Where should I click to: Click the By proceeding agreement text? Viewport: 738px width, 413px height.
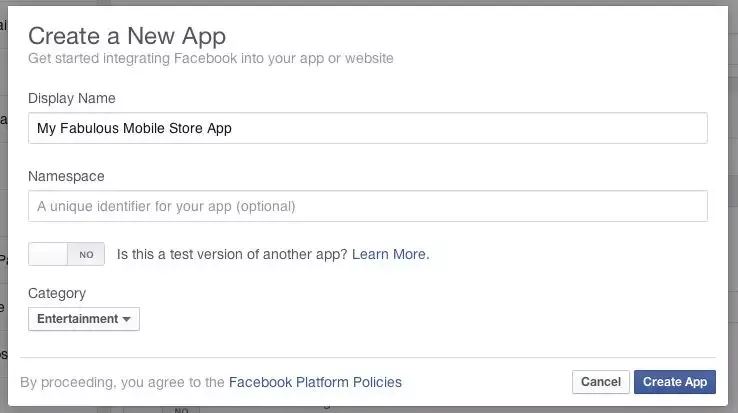(123, 382)
